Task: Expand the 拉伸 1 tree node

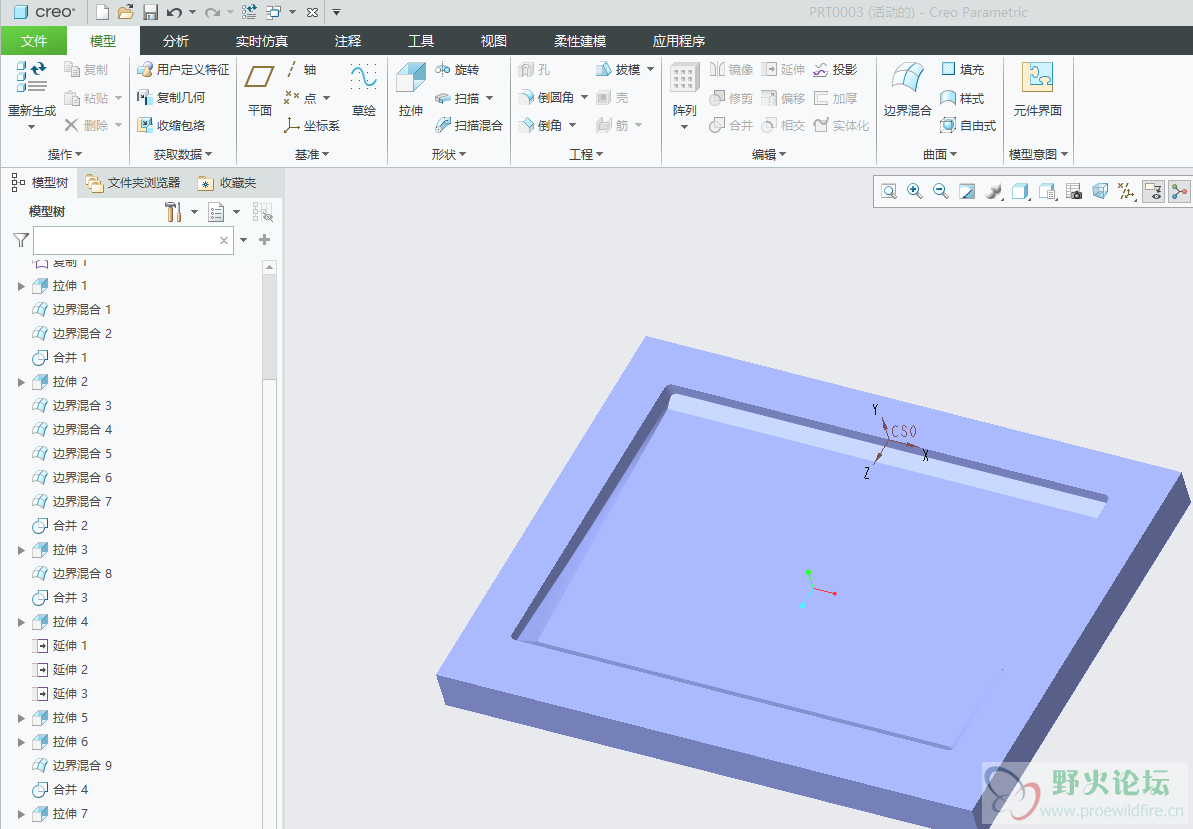Action: click(x=21, y=286)
